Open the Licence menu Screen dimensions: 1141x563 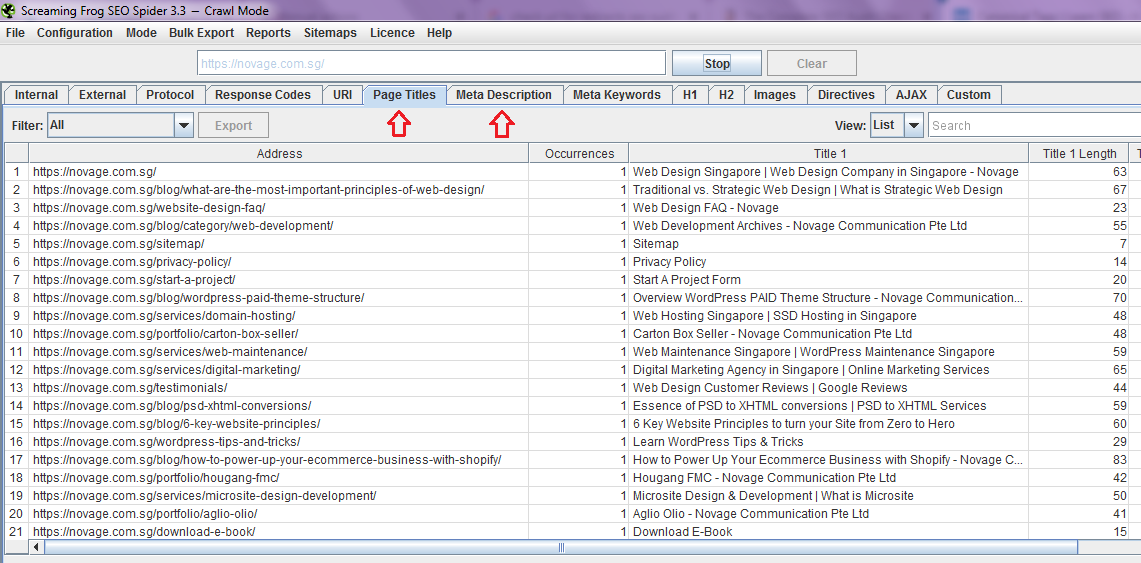coord(392,33)
